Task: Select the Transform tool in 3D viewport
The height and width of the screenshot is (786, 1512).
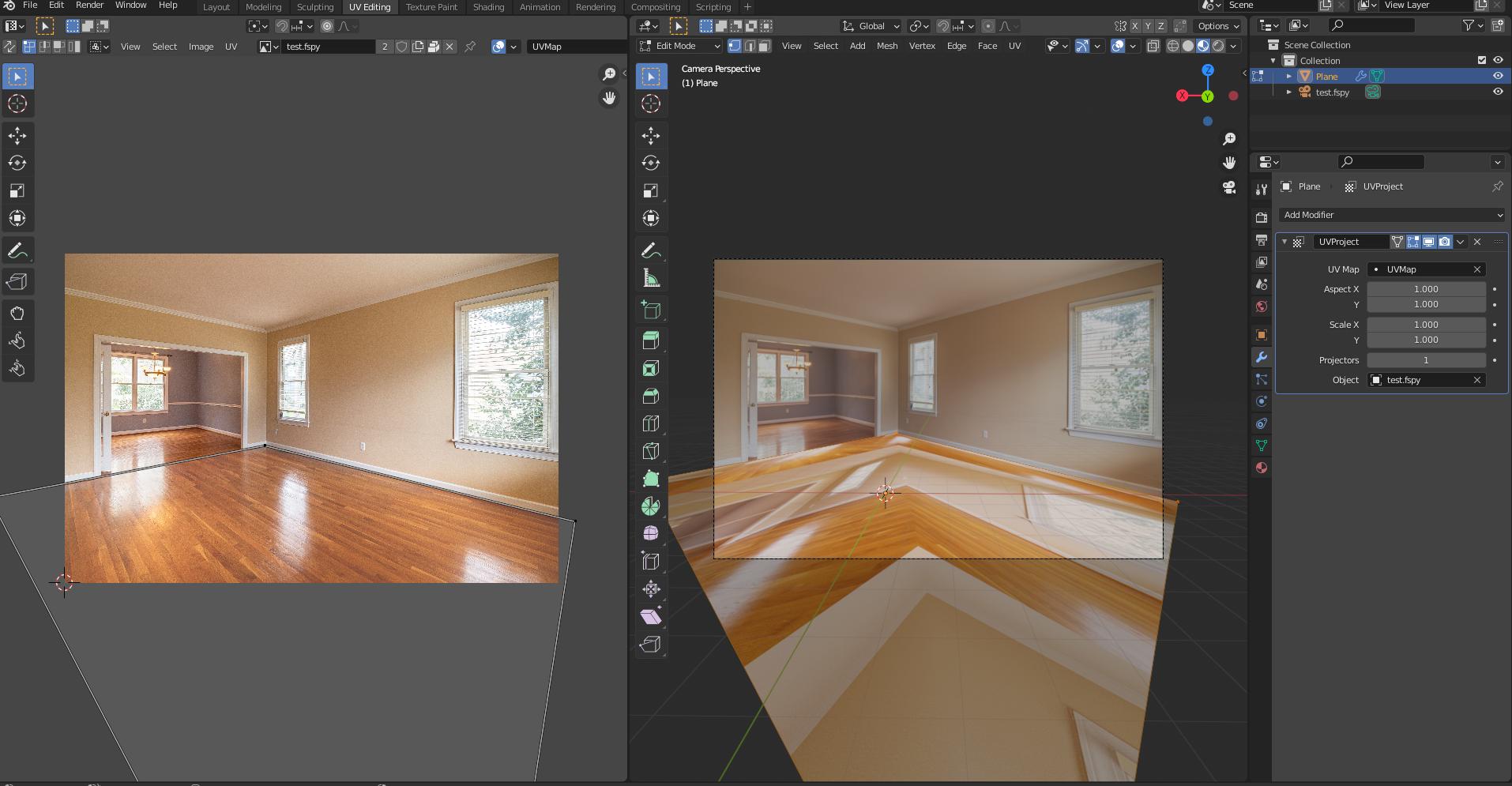Action: (x=651, y=219)
